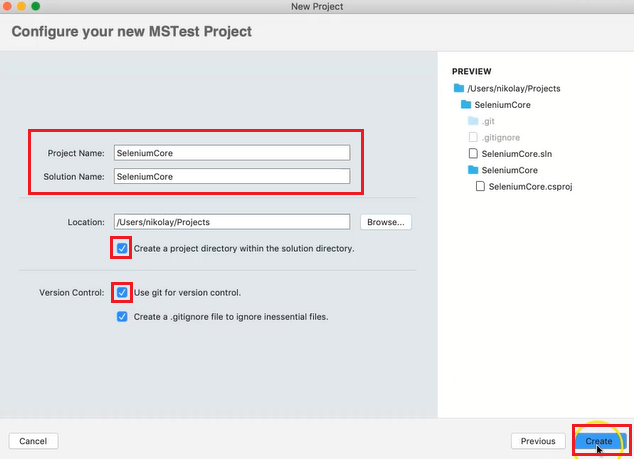Image resolution: width=634 pixels, height=459 pixels.
Task: Uncheck Create a .gitignore file option
Action: [x=122, y=317]
